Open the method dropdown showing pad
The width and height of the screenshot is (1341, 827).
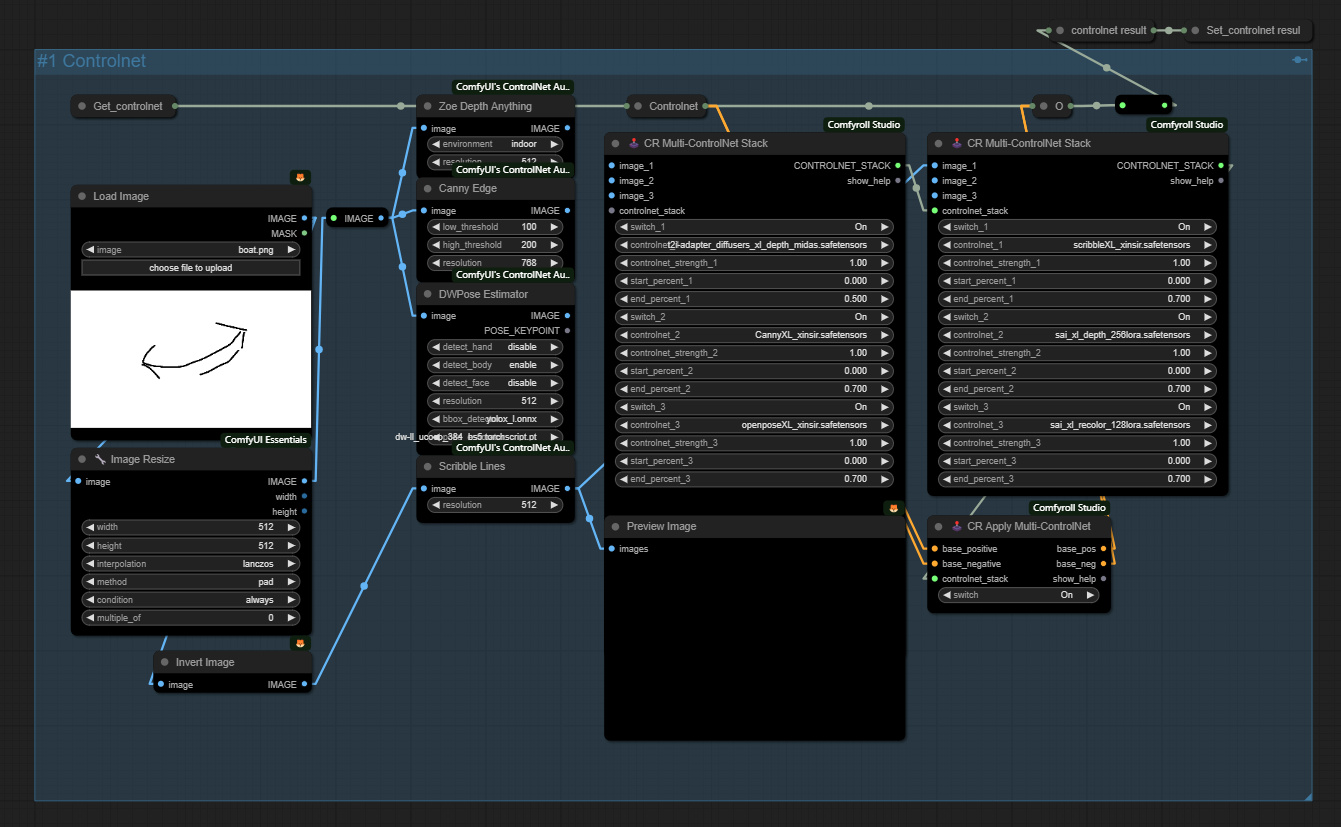tap(190, 581)
